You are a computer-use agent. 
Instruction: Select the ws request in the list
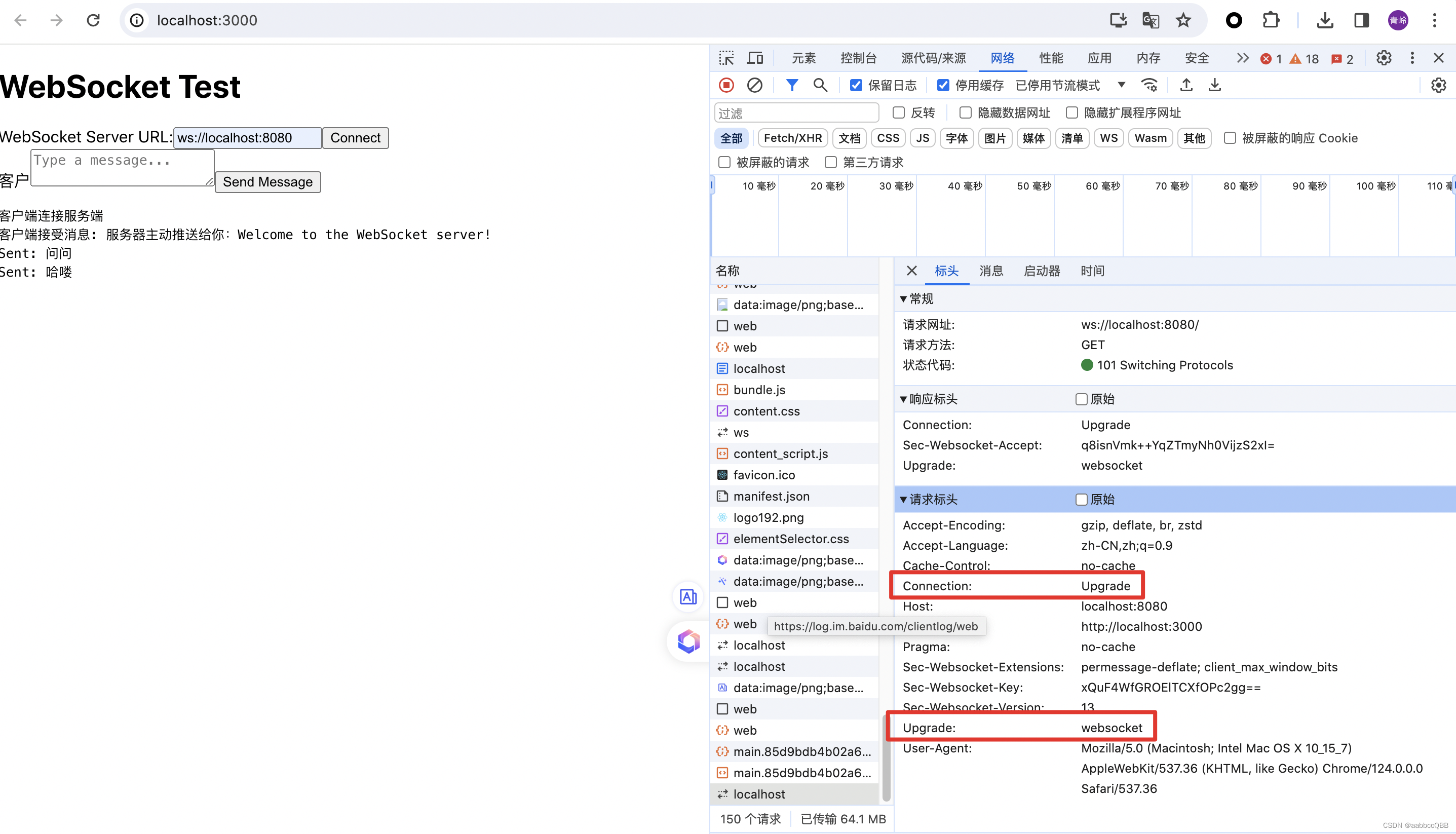click(740, 432)
